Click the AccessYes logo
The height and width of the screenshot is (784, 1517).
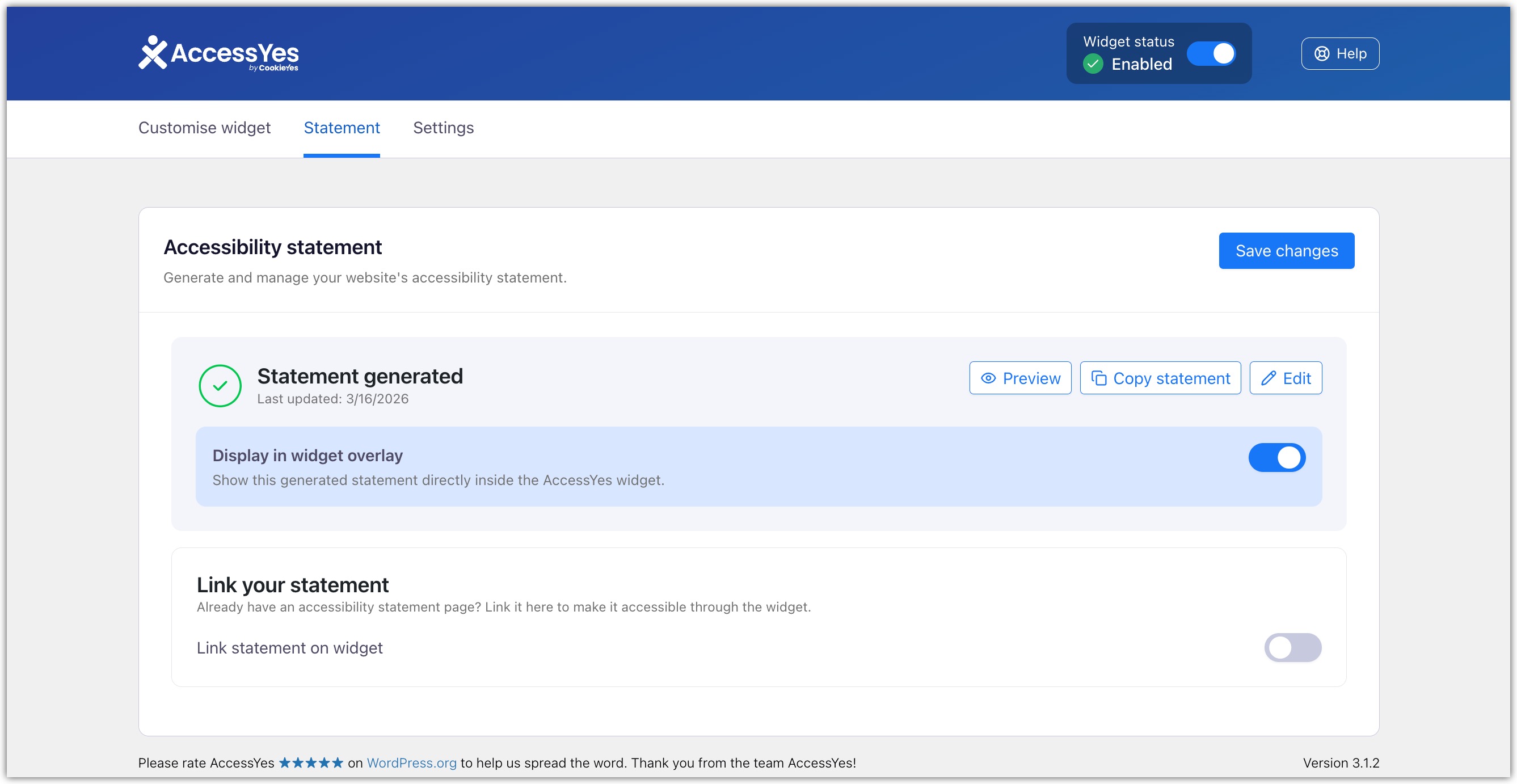point(218,53)
